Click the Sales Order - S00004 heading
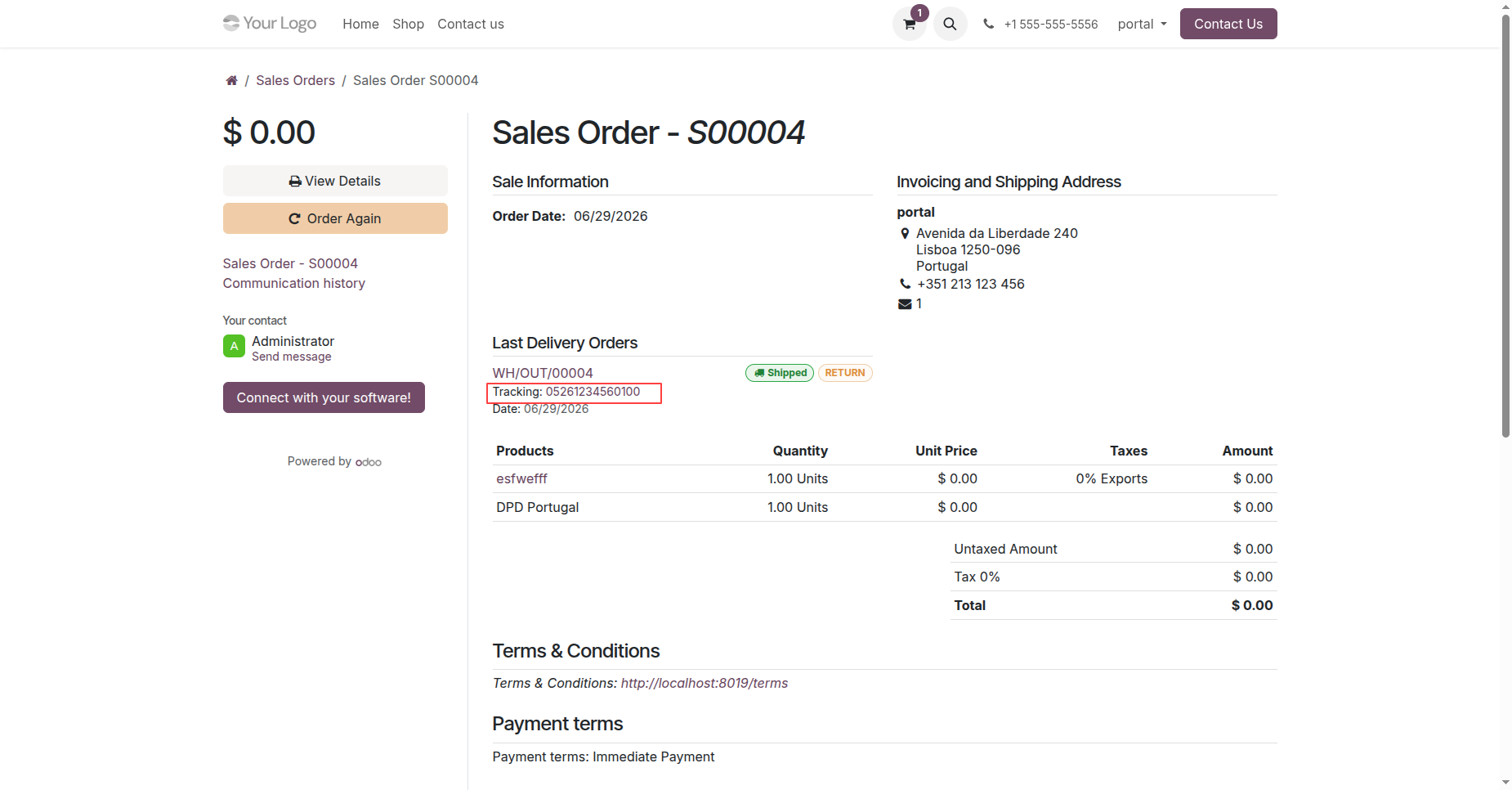This screenshot has height=790, width=1512. 648,132
